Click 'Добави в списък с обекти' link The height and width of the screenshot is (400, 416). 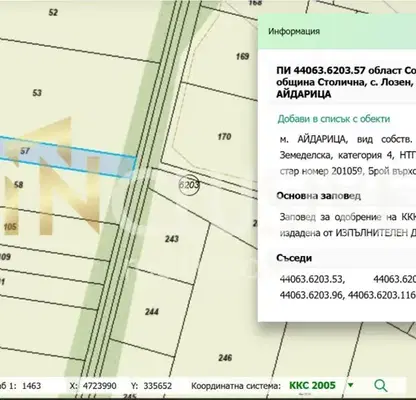click(x=334, y=119)
